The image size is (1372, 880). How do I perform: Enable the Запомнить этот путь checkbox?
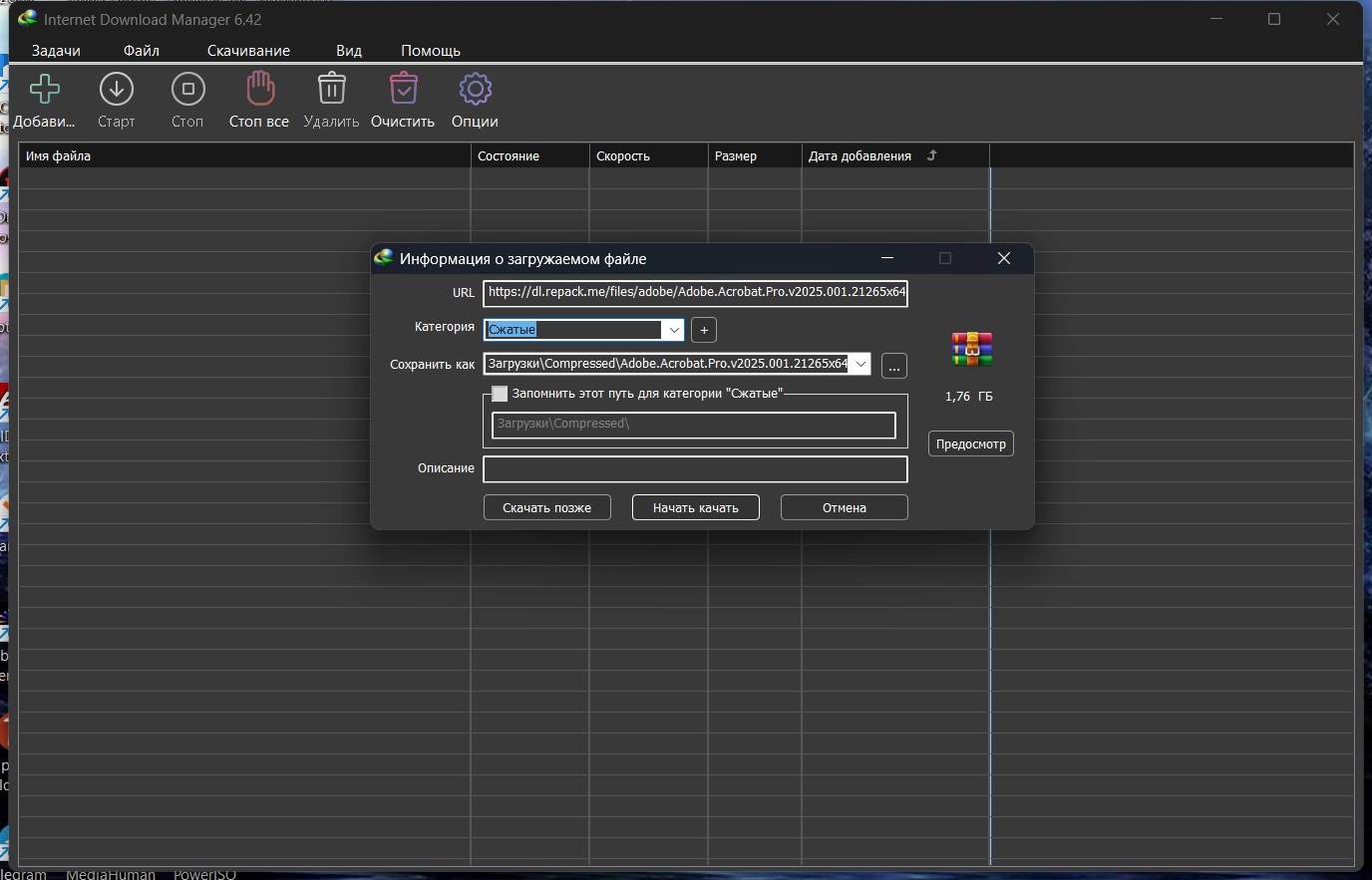click(500, 394)
